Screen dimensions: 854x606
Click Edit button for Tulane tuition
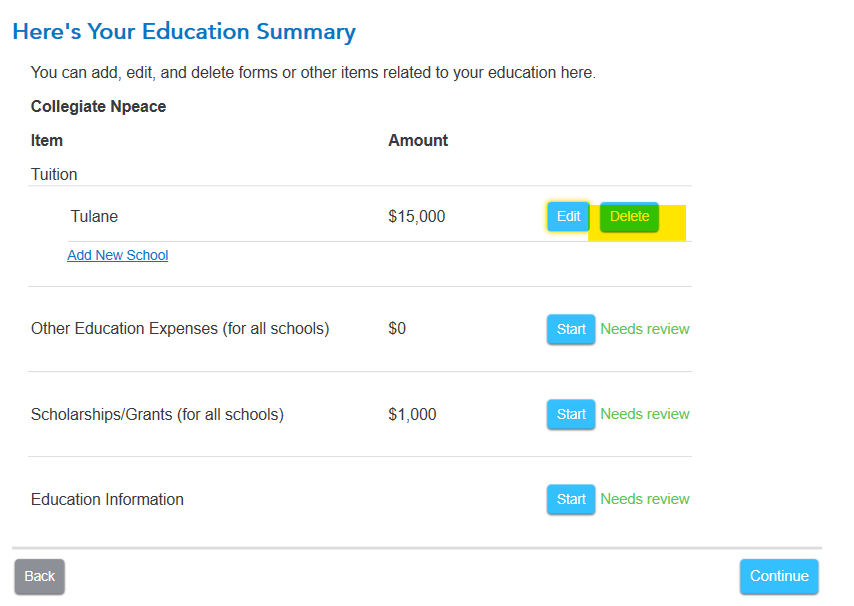pyautogui.click(x=568, y=217)
